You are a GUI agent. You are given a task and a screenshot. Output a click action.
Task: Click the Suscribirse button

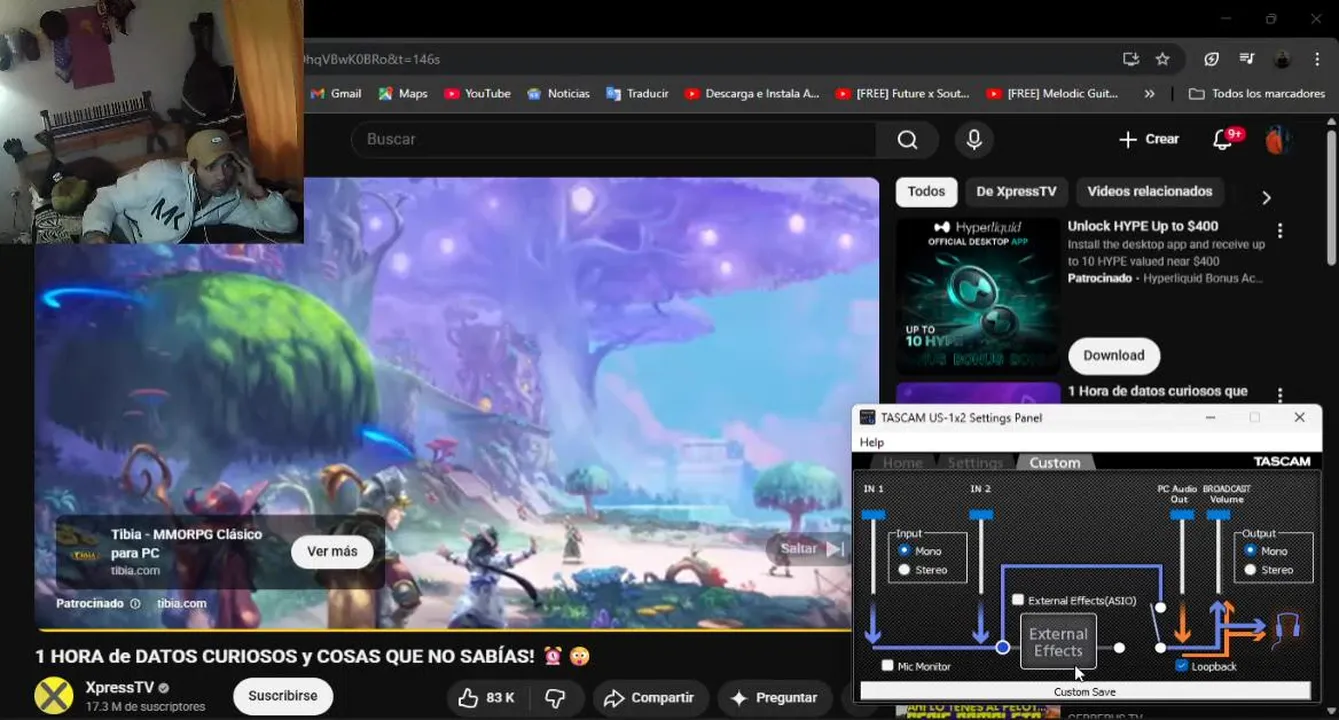pos(283,696)
